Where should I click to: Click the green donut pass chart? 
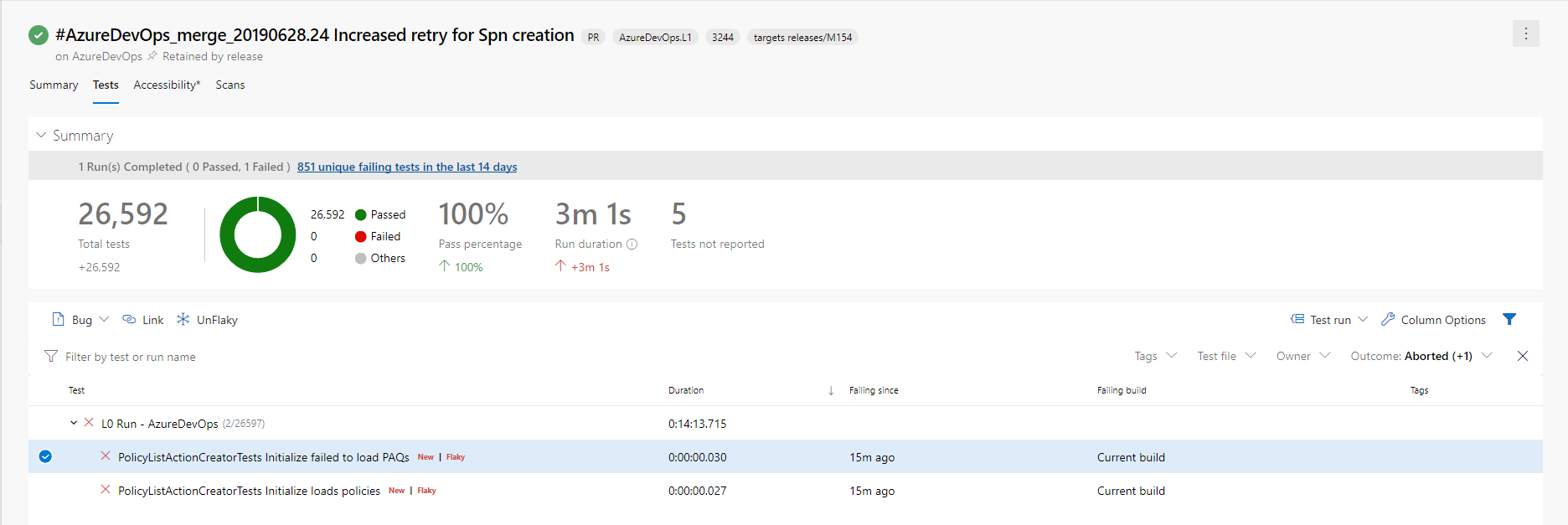(258, 234)
